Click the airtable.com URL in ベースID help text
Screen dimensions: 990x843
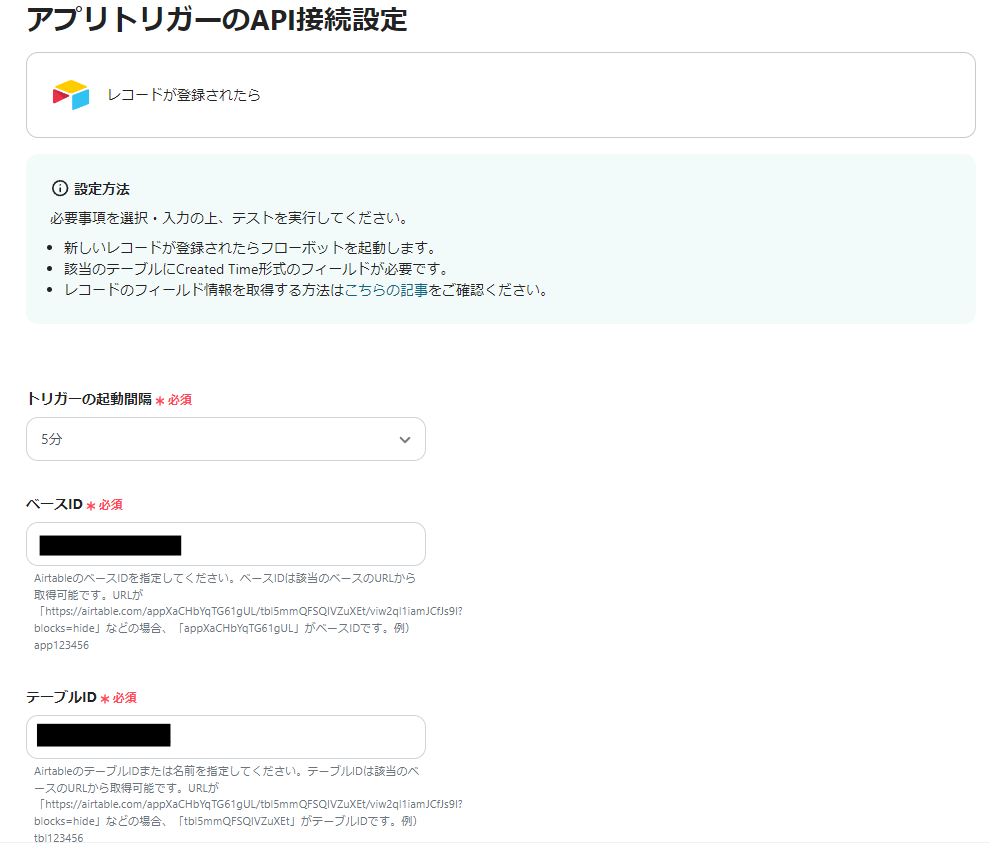click(230, 615)
